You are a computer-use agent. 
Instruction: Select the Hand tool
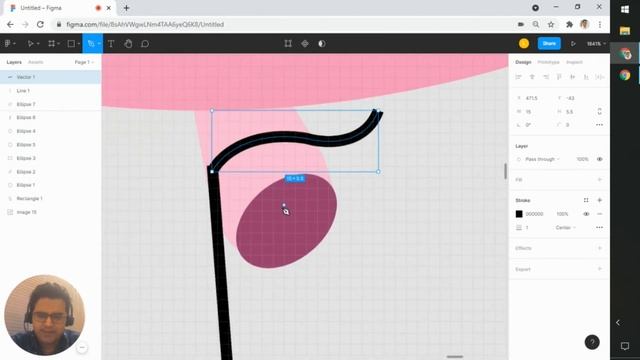pyautogui.click(x=128, y=44)
